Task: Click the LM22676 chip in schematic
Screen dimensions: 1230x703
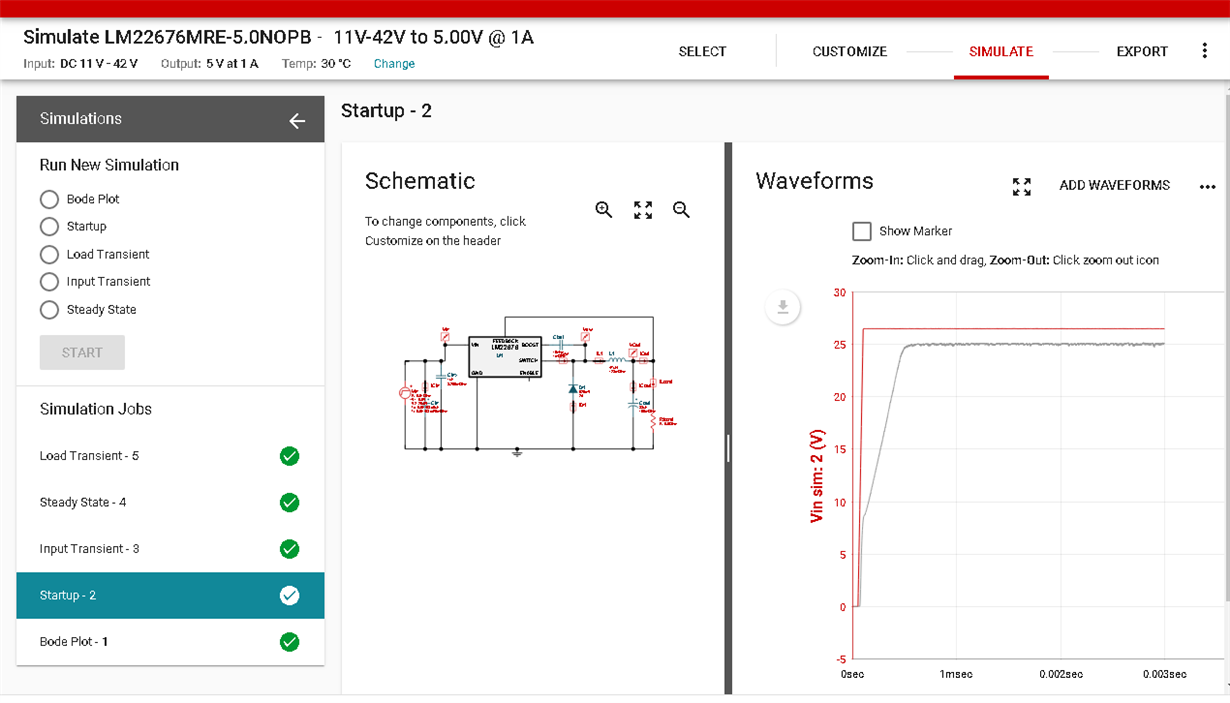Action: coord(505,358)
